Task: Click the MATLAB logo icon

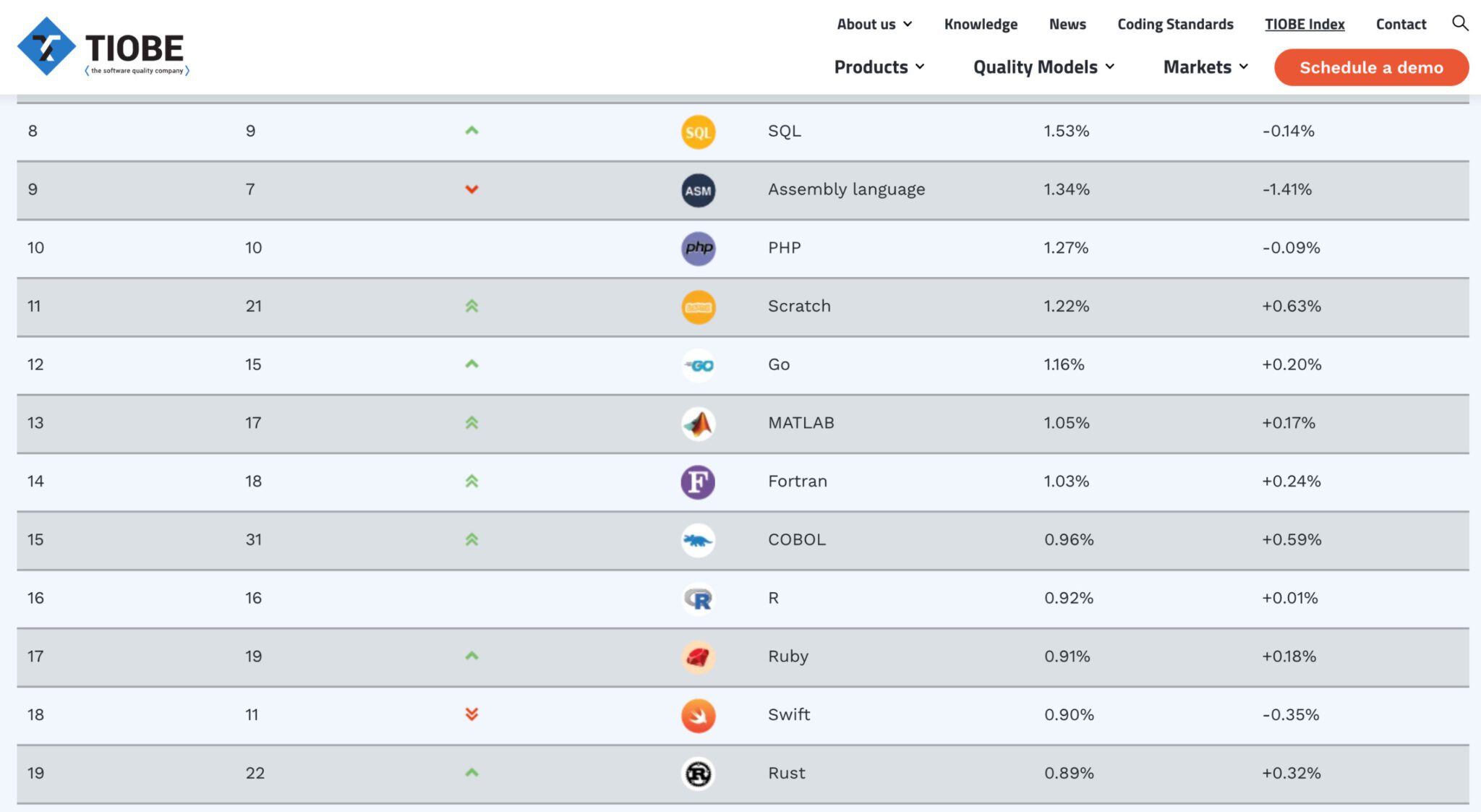Action: 698,424
